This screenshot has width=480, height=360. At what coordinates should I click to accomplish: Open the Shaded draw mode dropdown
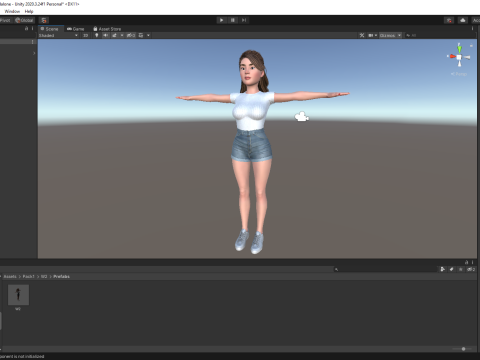coord(58,35)
